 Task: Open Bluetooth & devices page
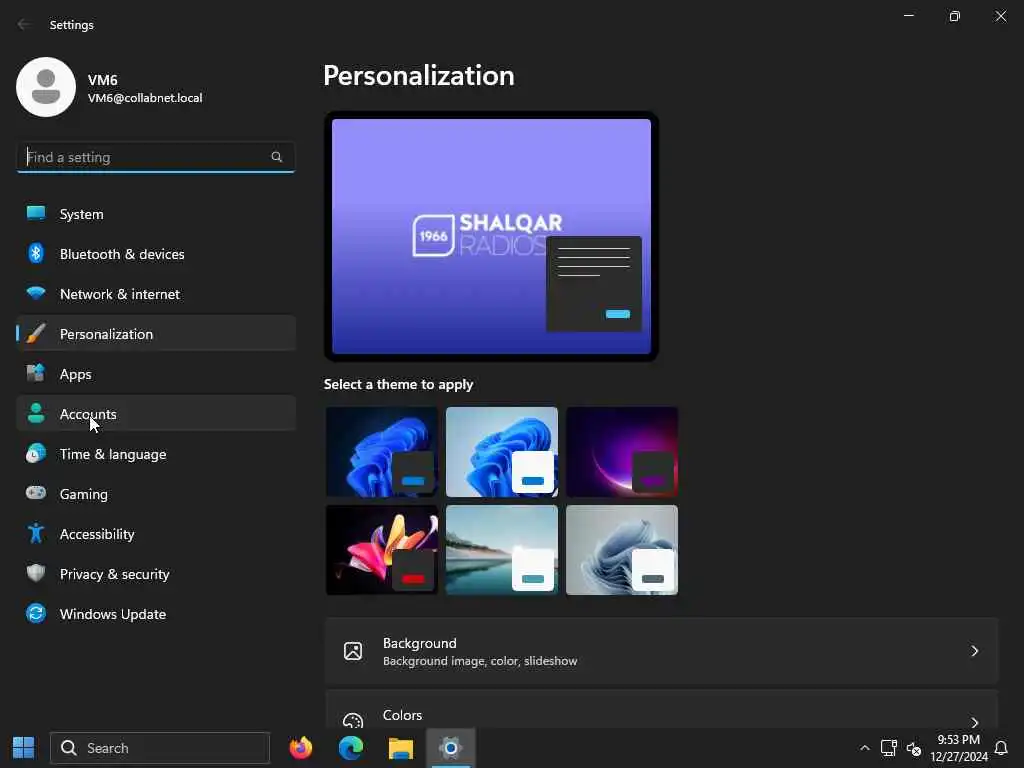tap(156, 253)
